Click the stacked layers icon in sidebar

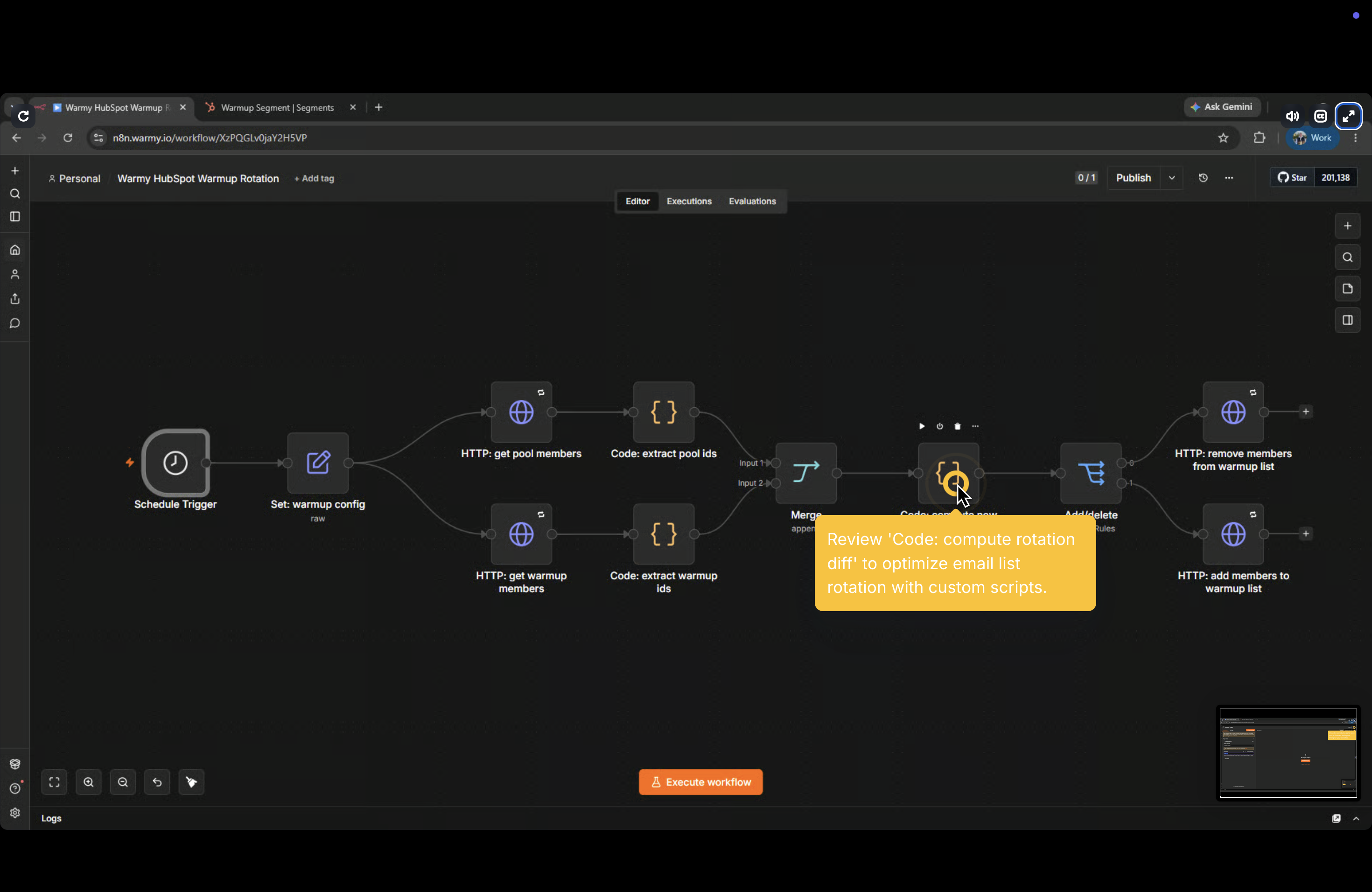15,764
